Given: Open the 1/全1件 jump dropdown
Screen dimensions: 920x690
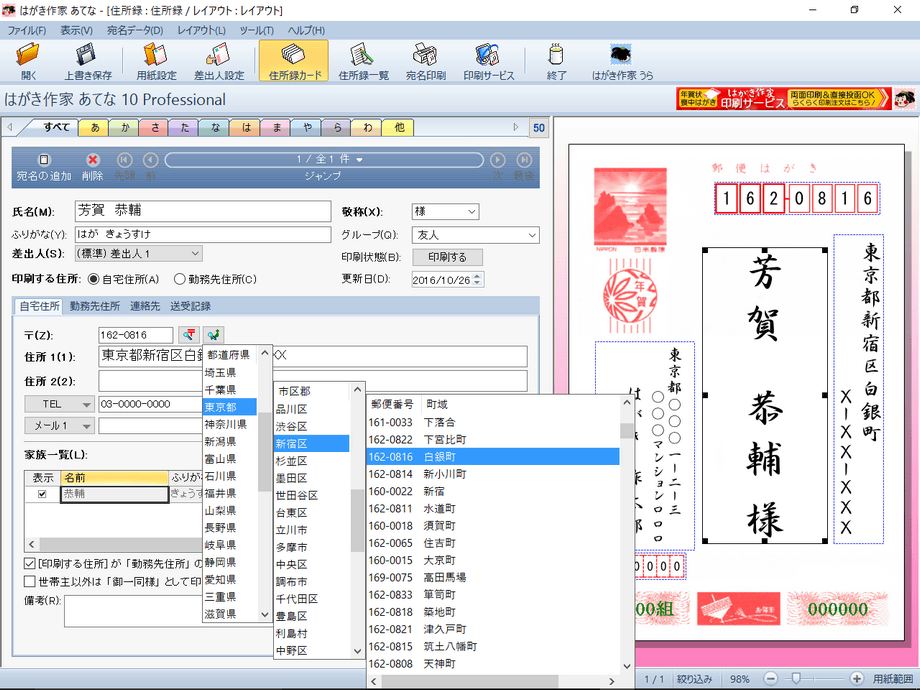Looking at the screenshot, I should tap(324, 160).
